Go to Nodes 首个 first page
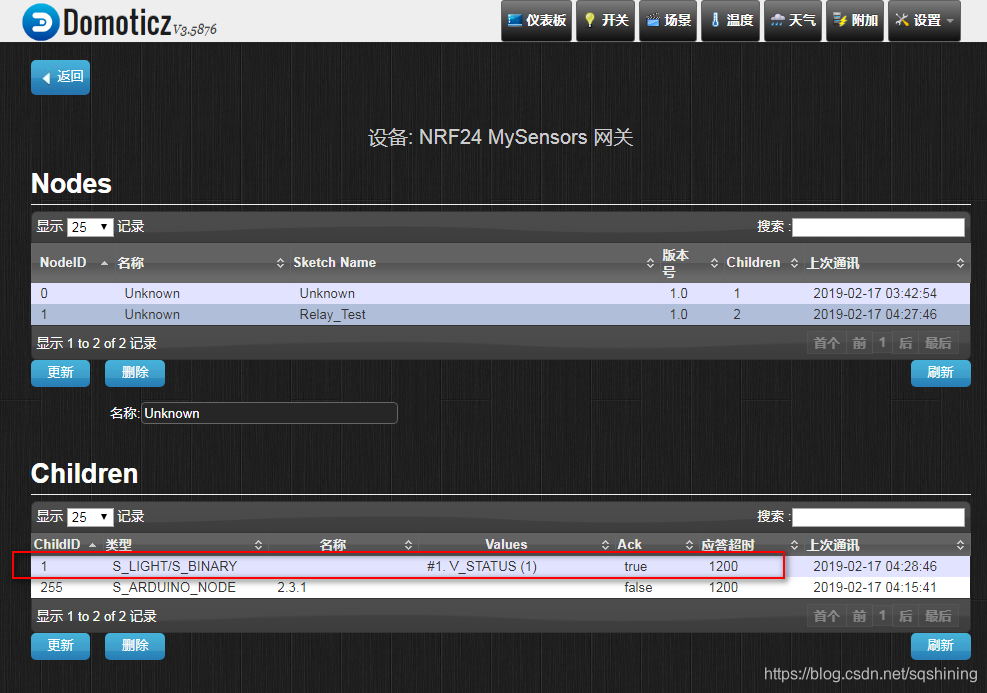 click(x=826, y=343)
